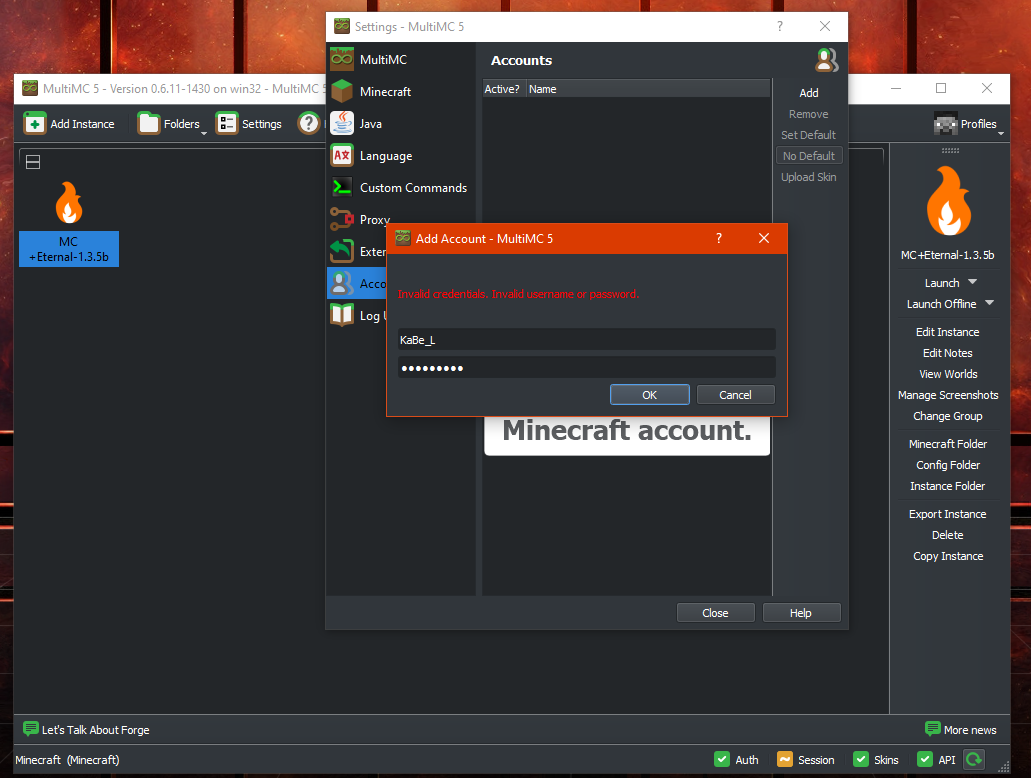This screenshot has width=1031, height=778.
Task: Click the KaBe_L username field
Action: [x=586, y=340]
